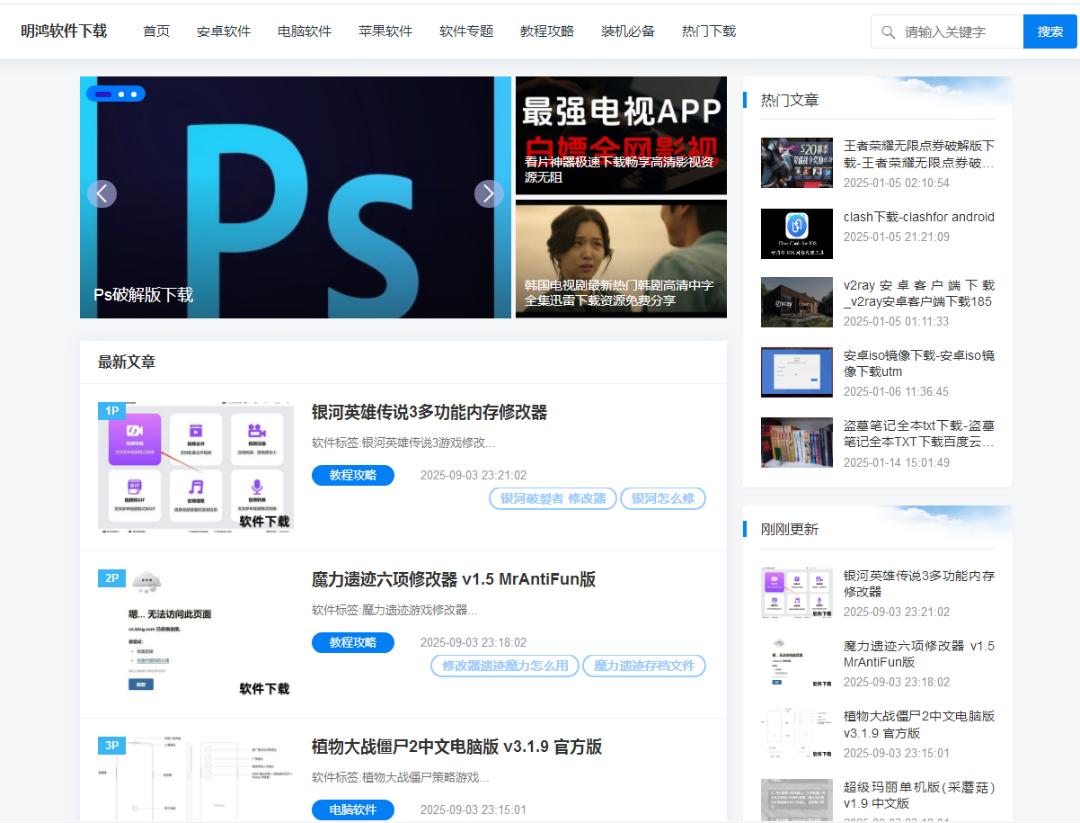Screen dimensions: 1080x823
Task: Open the 热门下载 menu item
Action: point(709,32)
